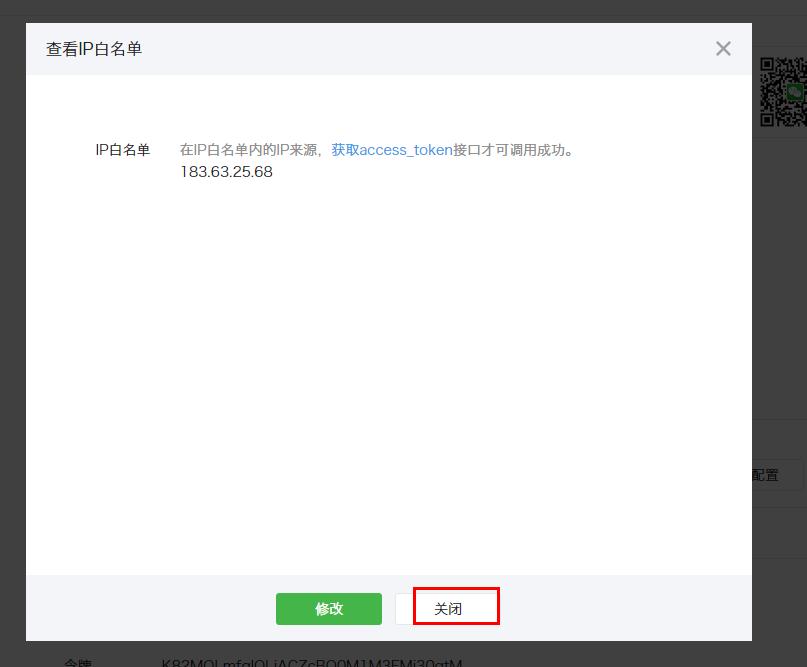
Task: Click the text 接口才可调用成功
Action: point(514,150)
